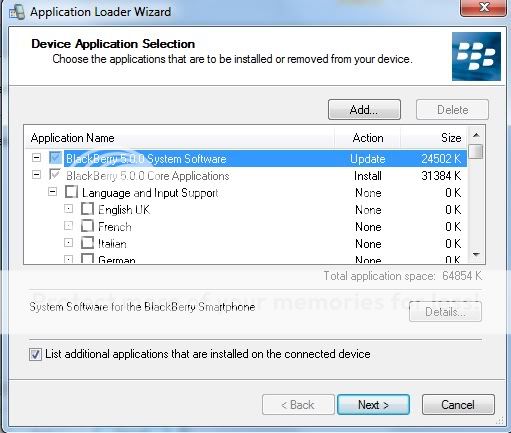Sort by Action column header
The height and width of the screenshot is (433, 511).
click(x=368, y=138)
